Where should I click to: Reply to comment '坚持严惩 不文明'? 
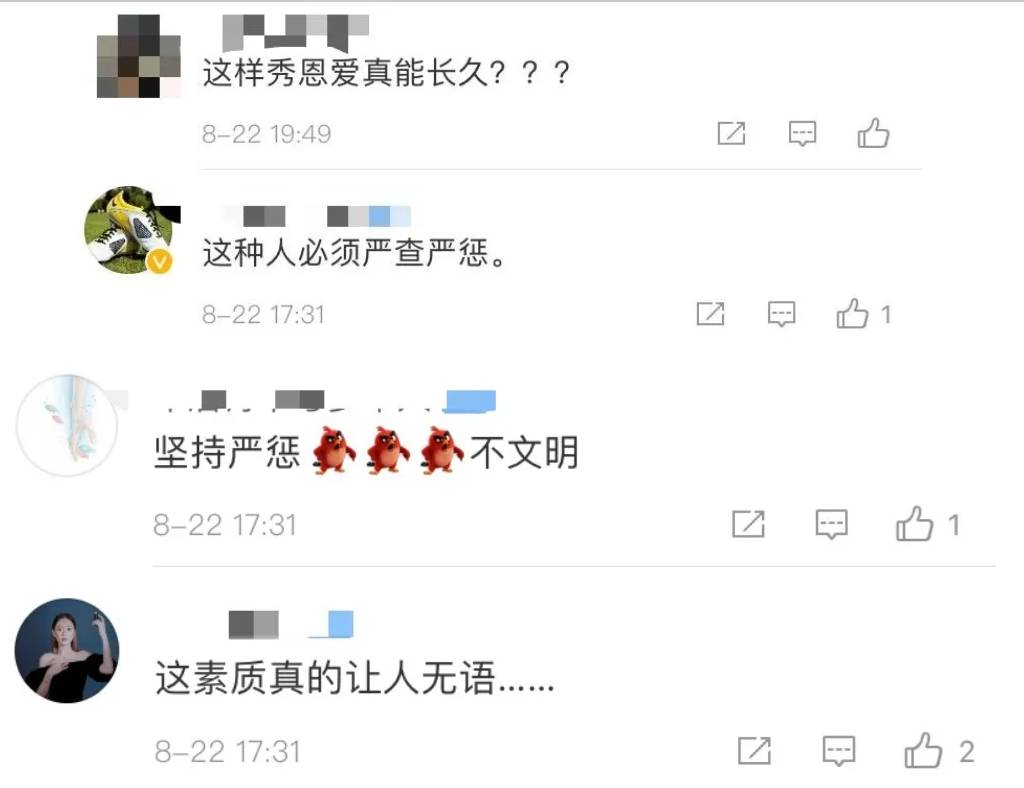pyautogui.click(x=831, y=524)
